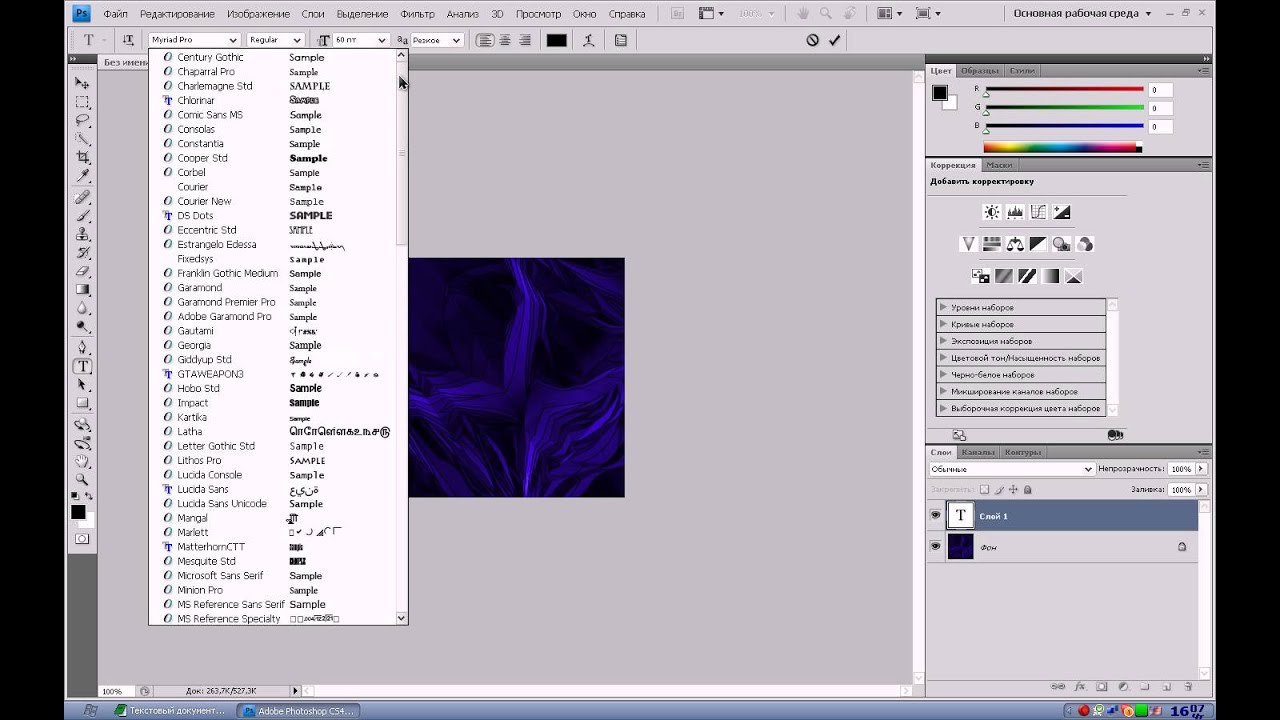The image size is (1280, 720).
Task: Select the Crop tool in the toolbox
Action: coord(82,158)
